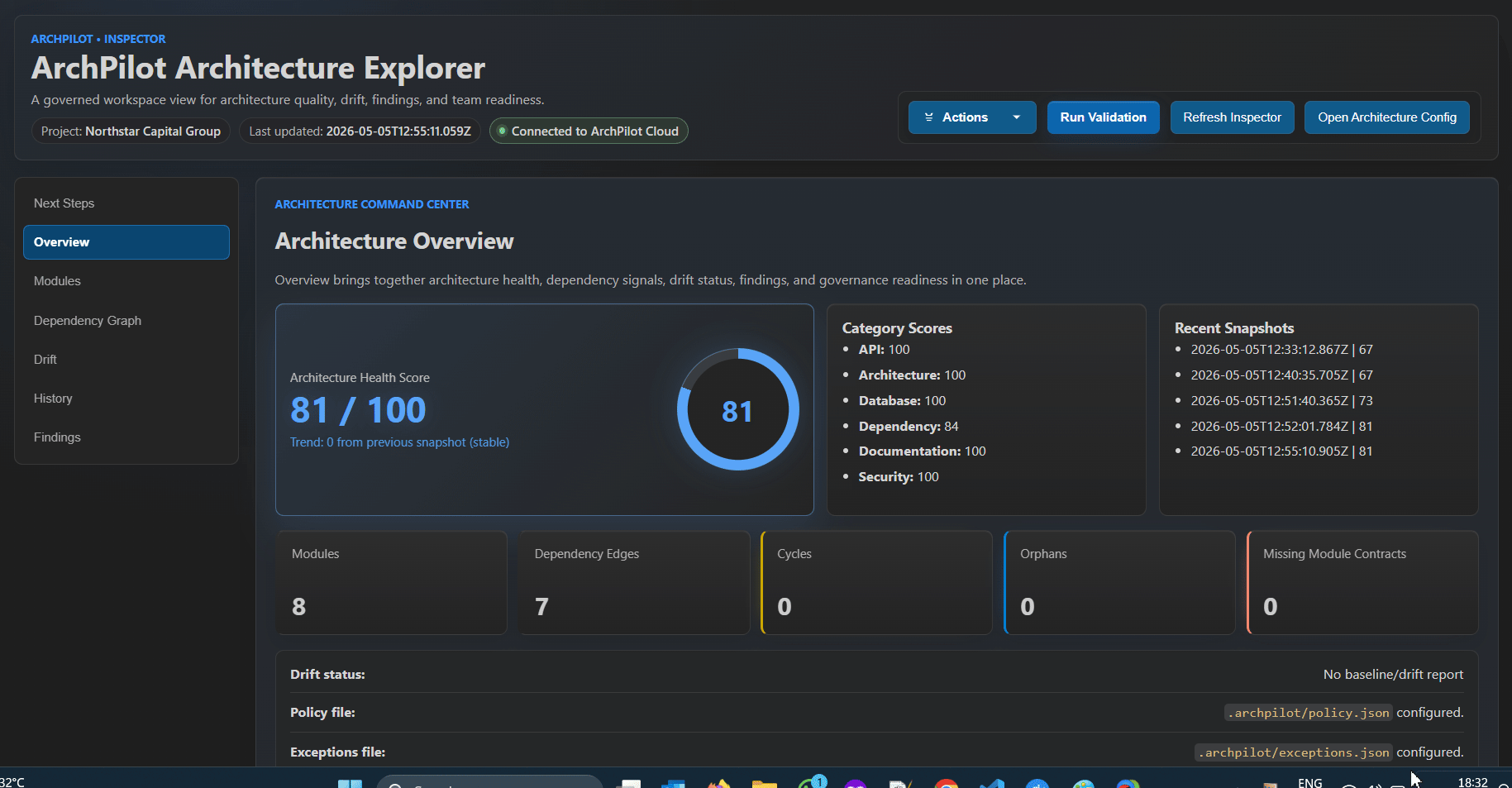Screen dimensions: 1512x788
Task: Click snapshot 2026-05-05T12:33:12.867Z | 67
Action: [1281, 350]
